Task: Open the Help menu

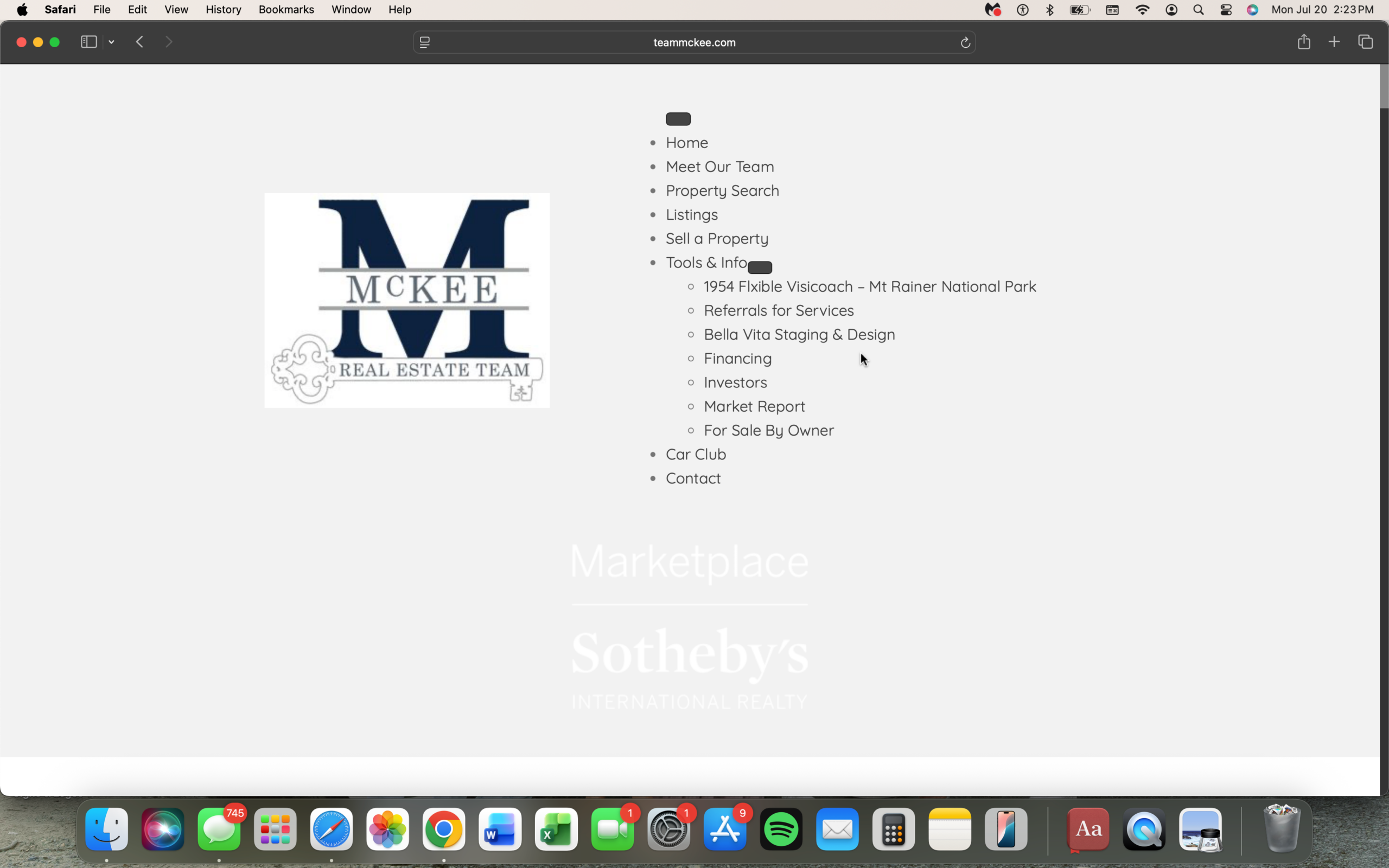Action: (x=399, y=10)
